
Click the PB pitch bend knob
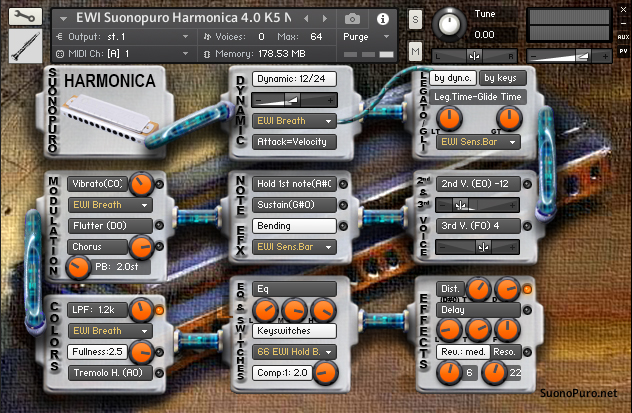pos(78,267)
